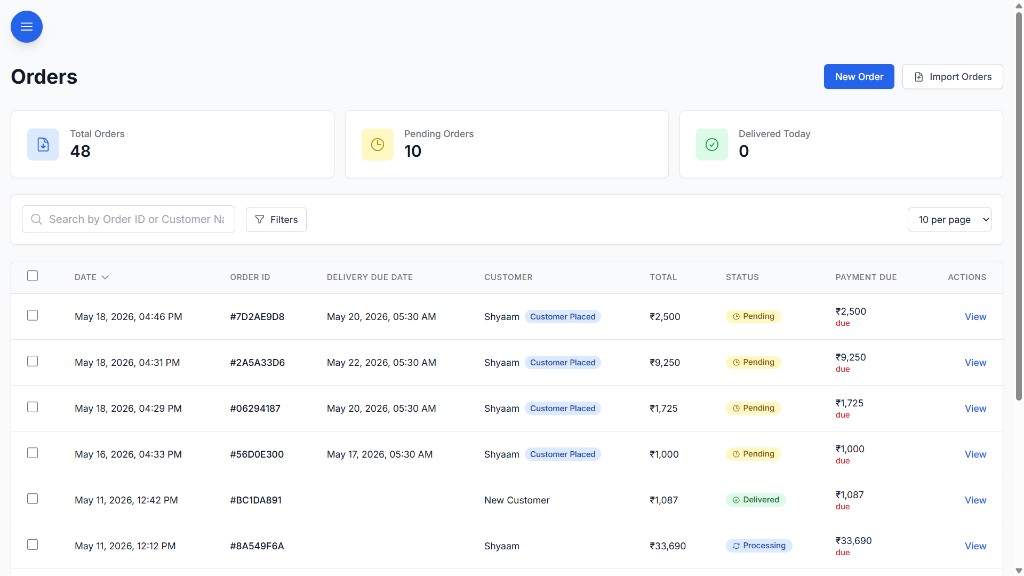Viewport: 1024px width, 576px height.
Task: Click the search magnifier icon
Action: click(x=37, y=219)
